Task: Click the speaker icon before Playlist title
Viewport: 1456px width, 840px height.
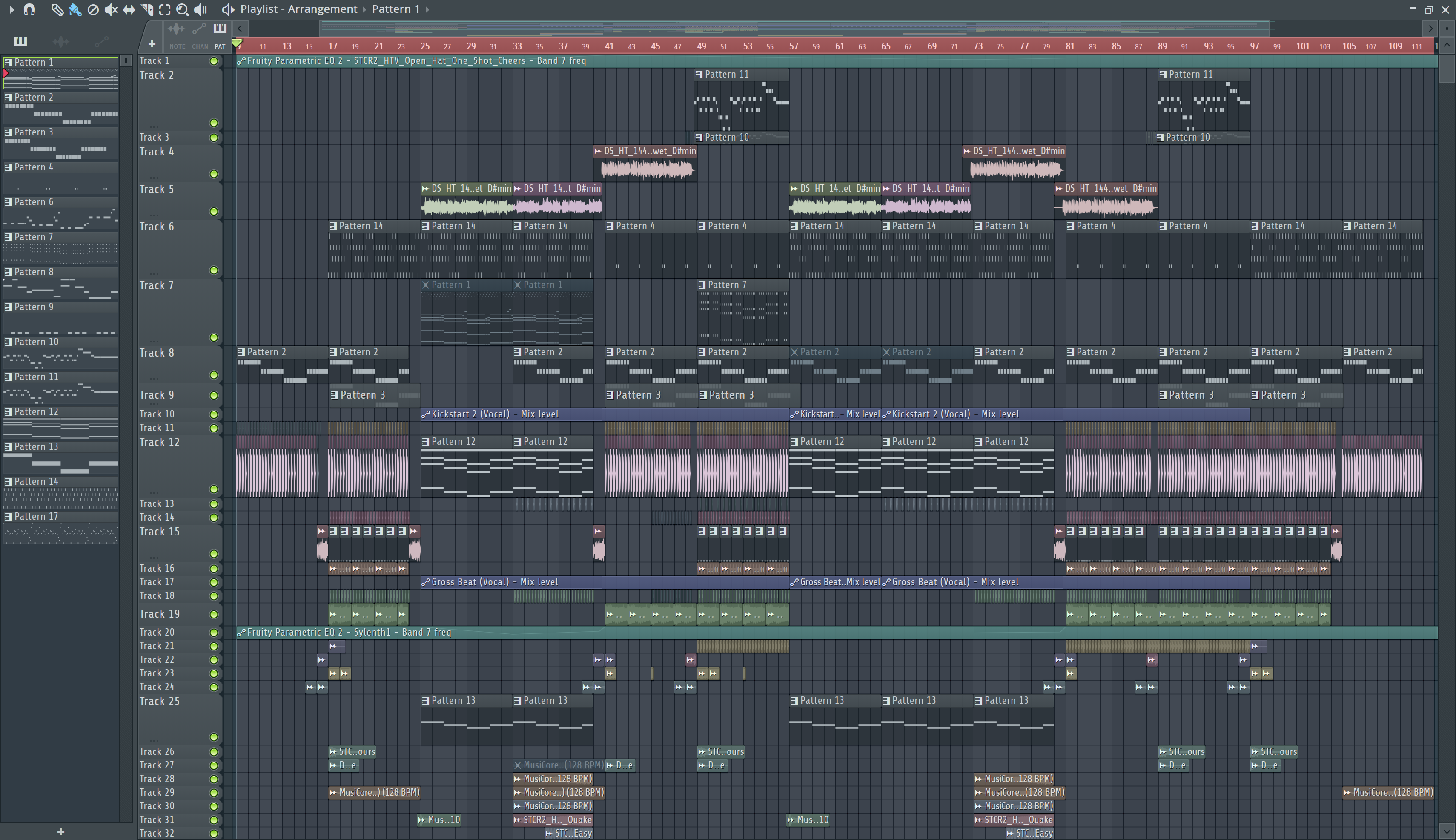Action: click(228, 9)
